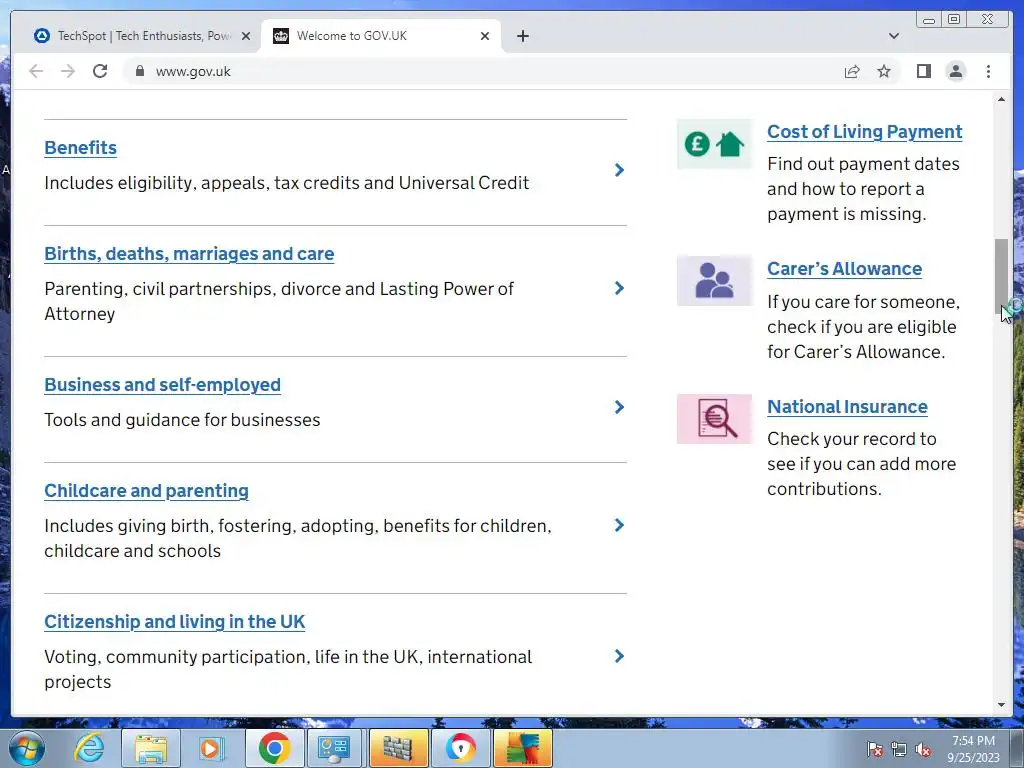1024x768 pixels.
Task: Click the Action Center flag tray icon
Action: tap(875, 749)
